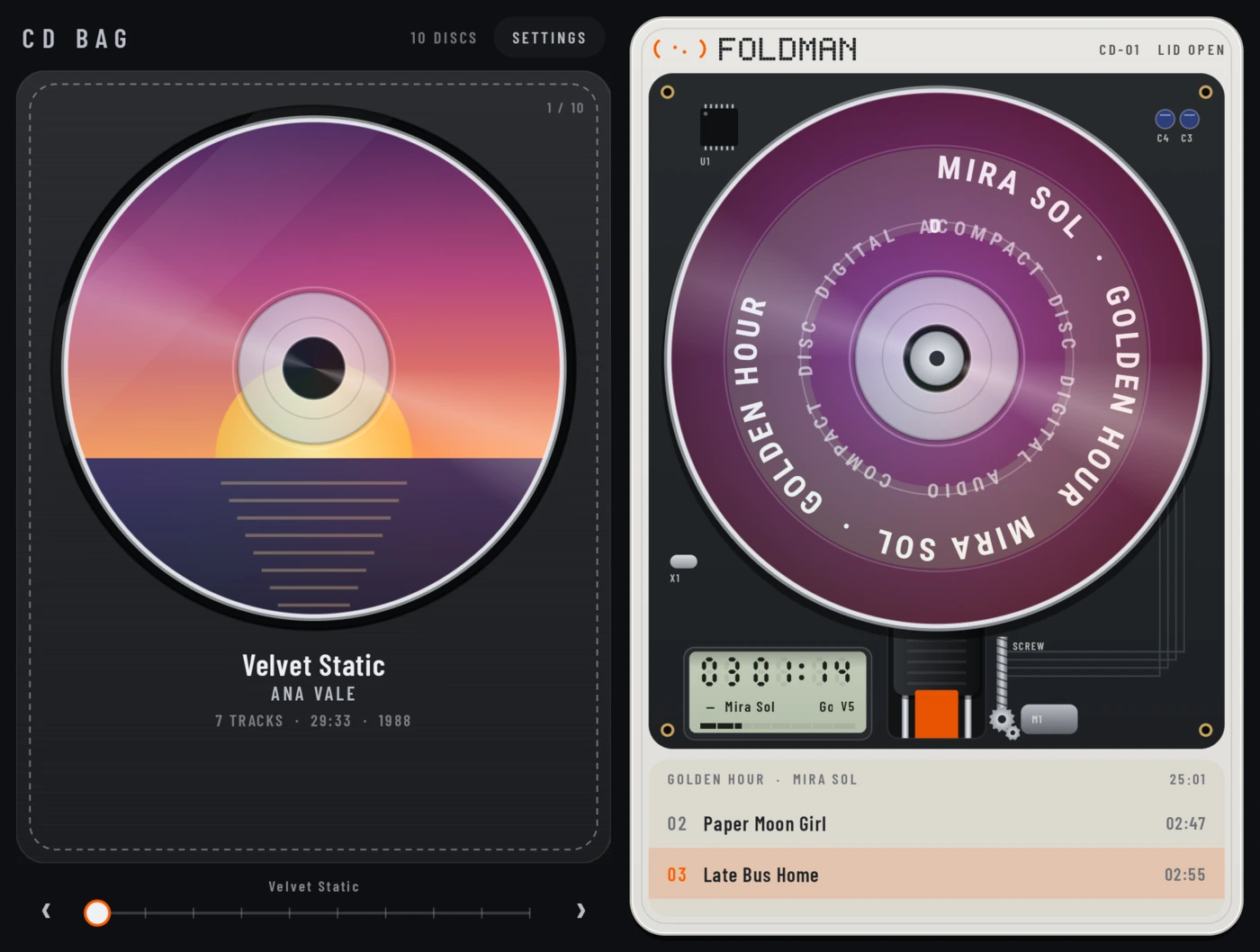Click the 10 DISCS label
This screenshot has height=952, width=1260.
click(444, 38)
